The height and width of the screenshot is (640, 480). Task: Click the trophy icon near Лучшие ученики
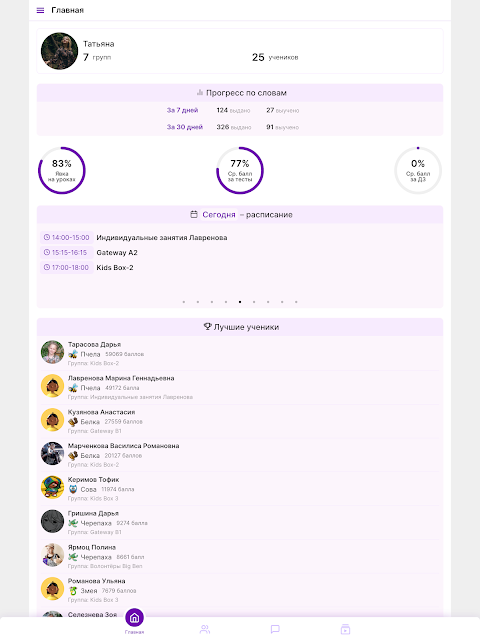[x=207, y=327]
